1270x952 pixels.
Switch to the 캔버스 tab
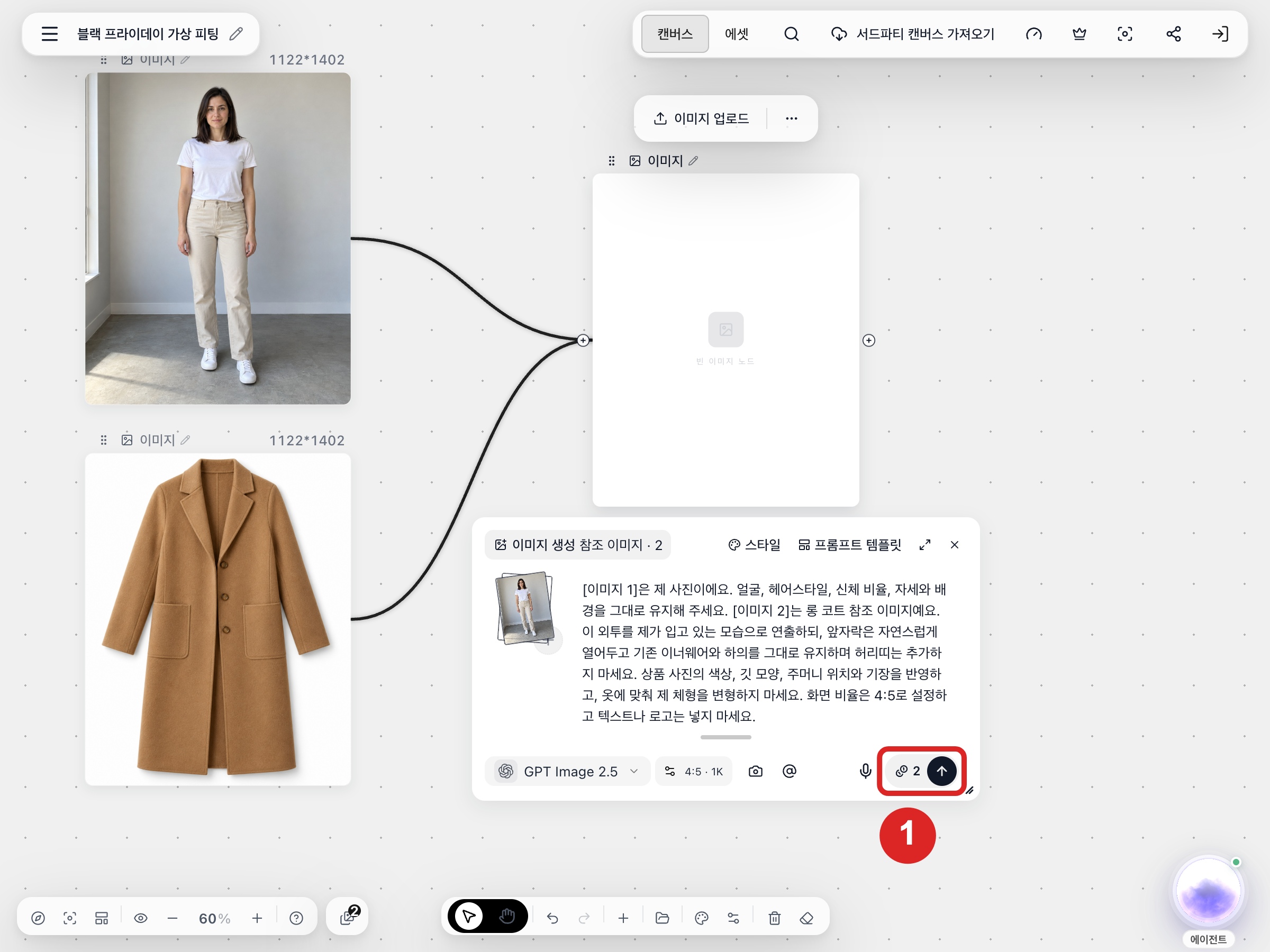point(675,34)
